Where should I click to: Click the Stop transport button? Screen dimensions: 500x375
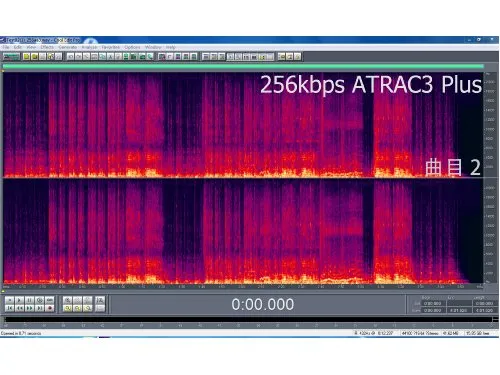click(9, 300)
